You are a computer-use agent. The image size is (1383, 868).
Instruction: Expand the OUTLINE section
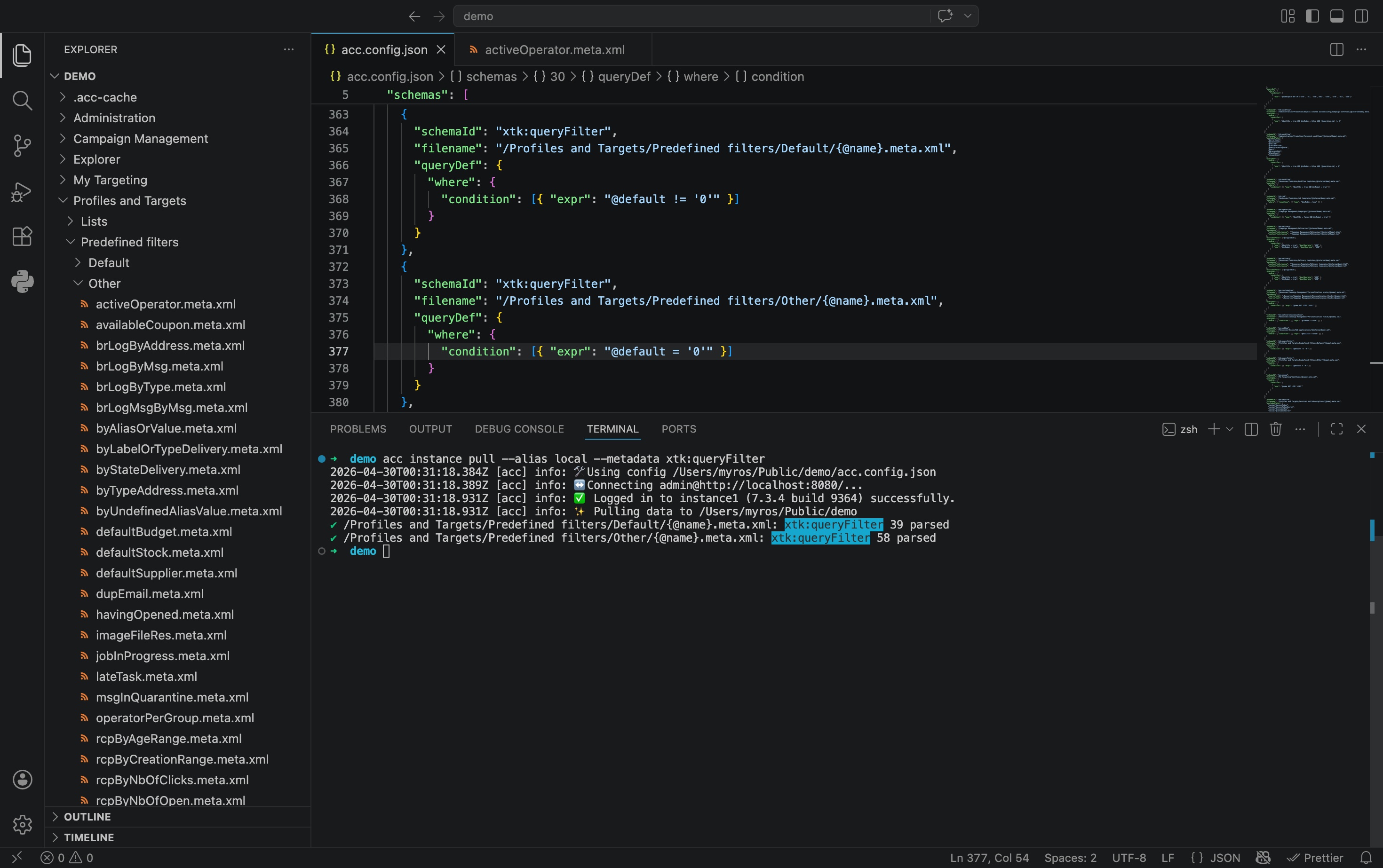[x=87, y=816]
